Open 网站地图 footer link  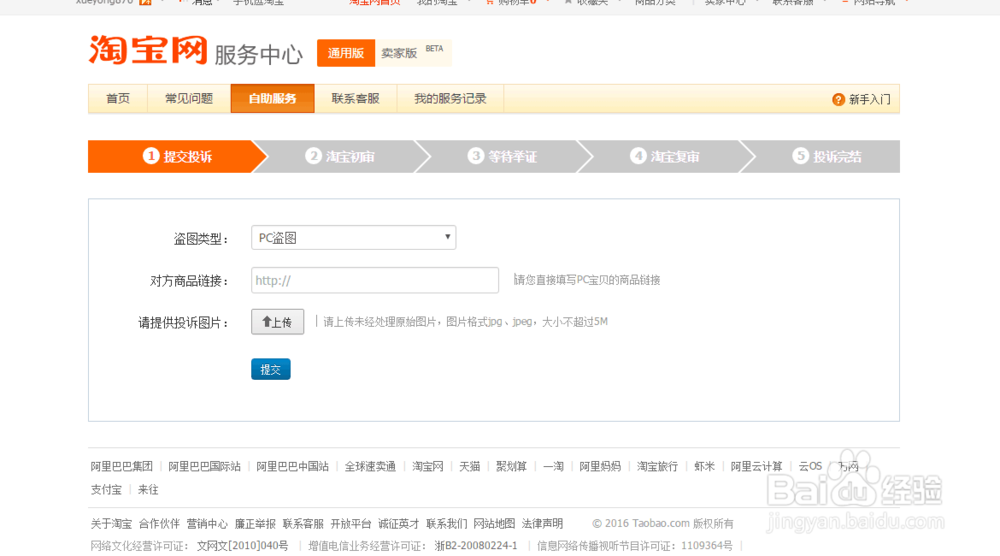pos(494,524)
